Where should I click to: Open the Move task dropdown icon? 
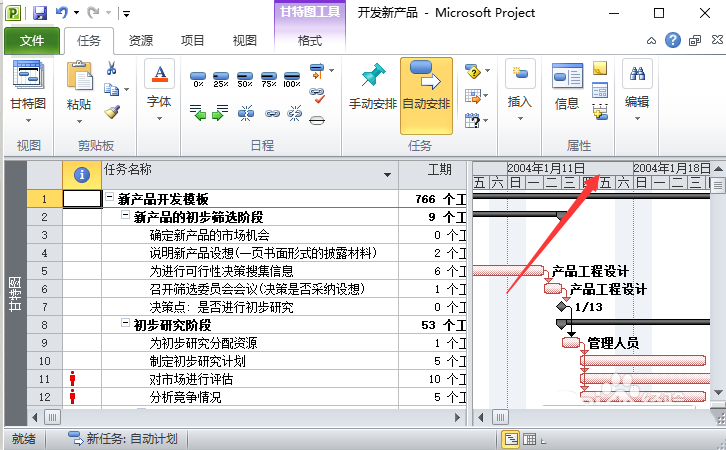tap(477, 96)
